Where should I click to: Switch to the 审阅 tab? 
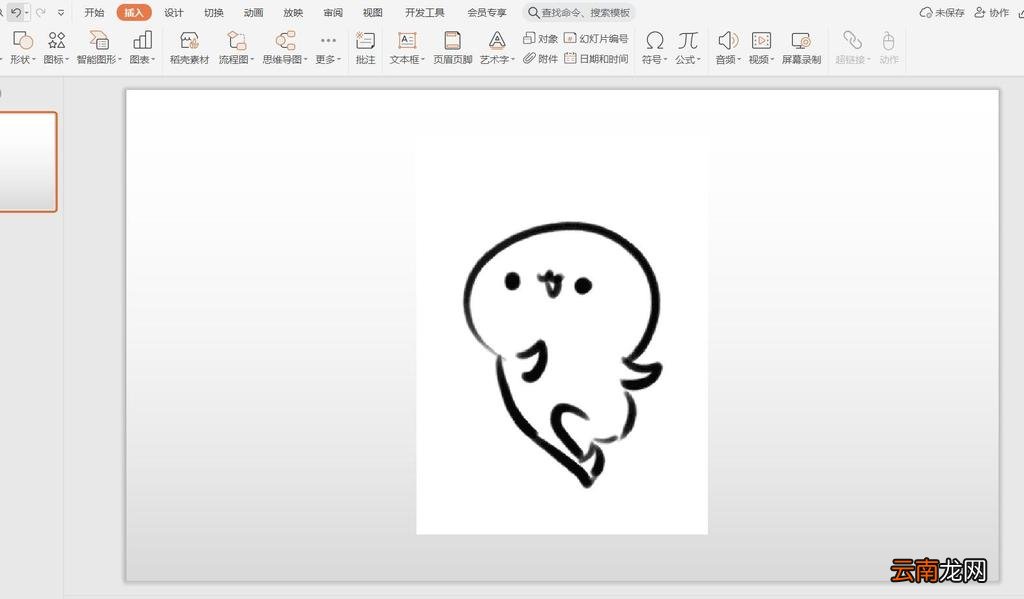click(x=333, y=12)
